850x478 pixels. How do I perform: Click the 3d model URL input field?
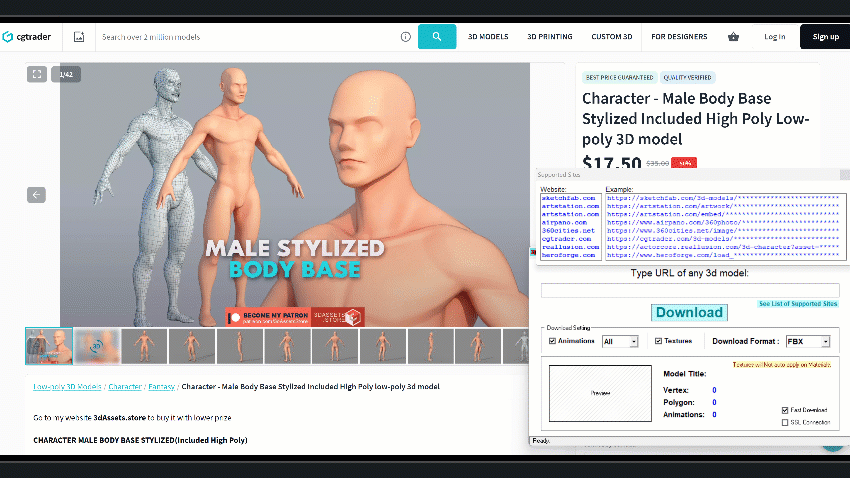pyautogui.click(x=690, y=290)
